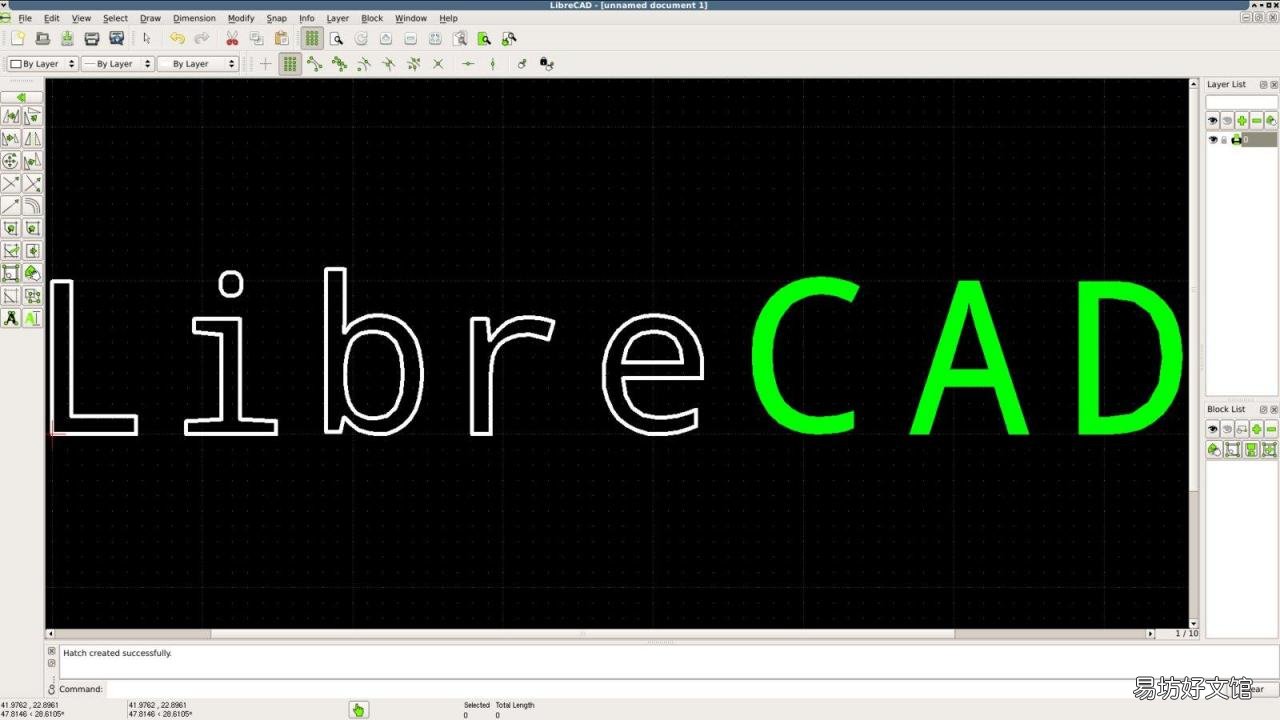Toggle the grid display in top toolbar

(312, 39)
